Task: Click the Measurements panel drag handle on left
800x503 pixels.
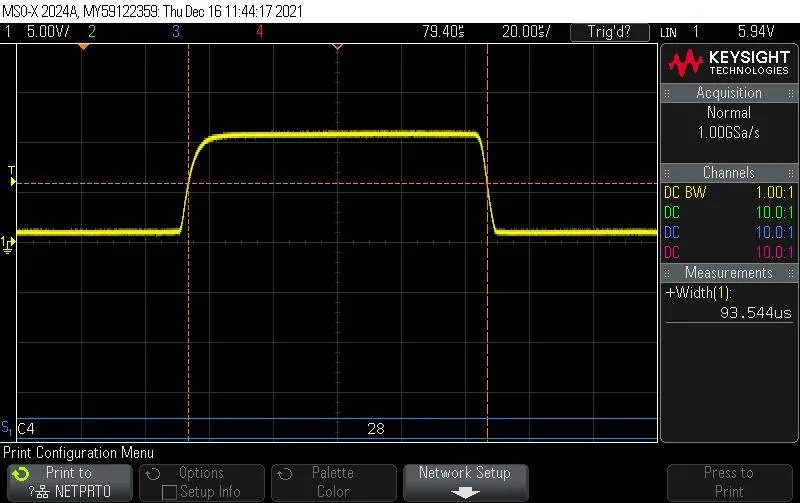Action: (x=667, y=273)
